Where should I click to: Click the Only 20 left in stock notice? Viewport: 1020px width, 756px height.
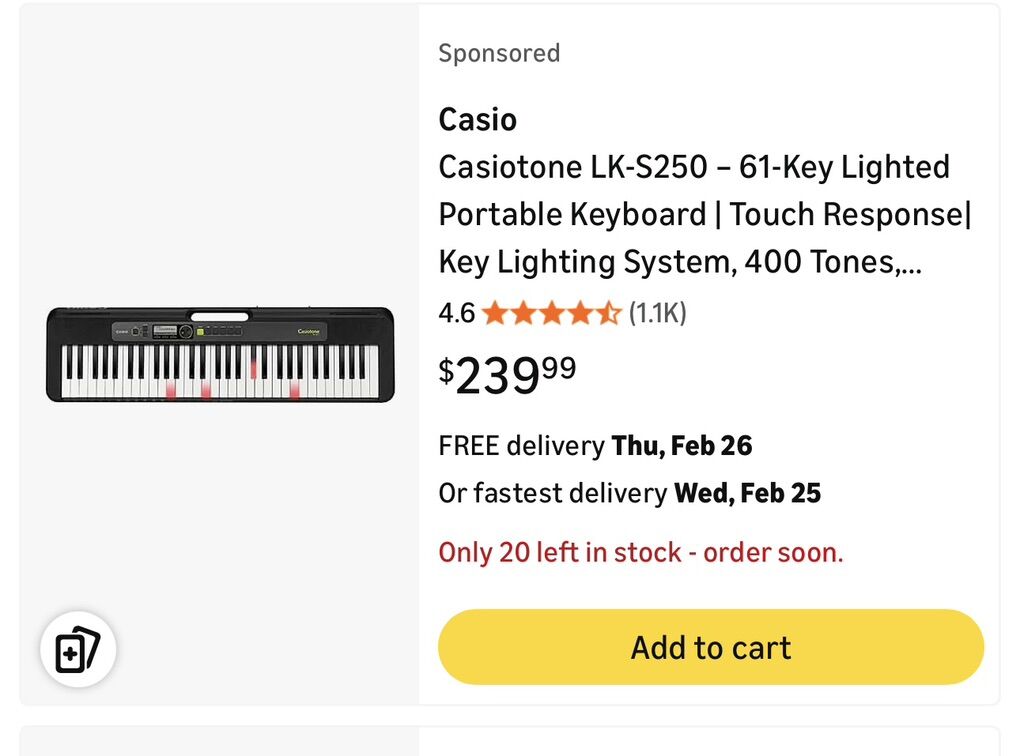coord(641,552)
